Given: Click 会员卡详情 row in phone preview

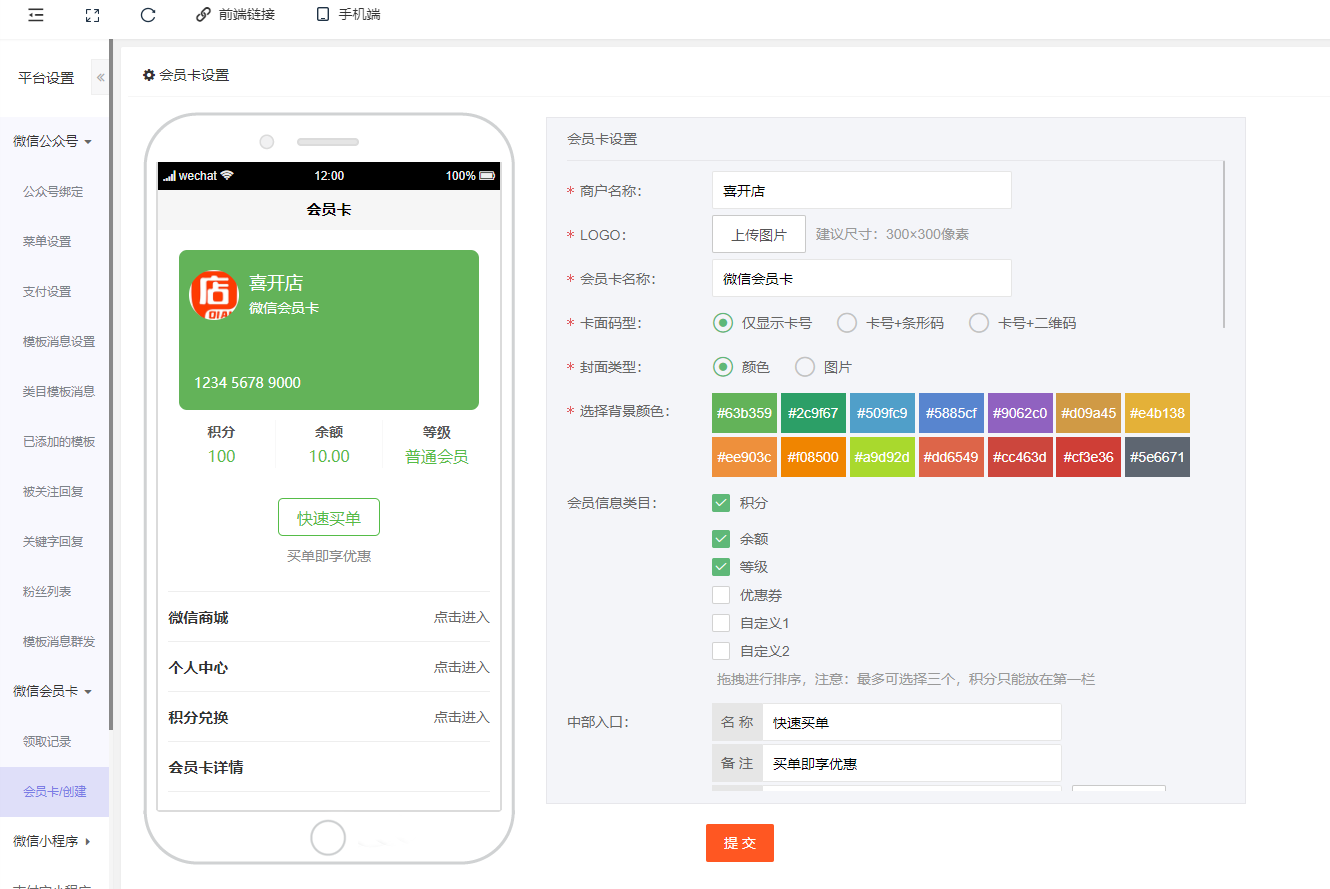Looking at the screenshot, I should pos(329,767).
